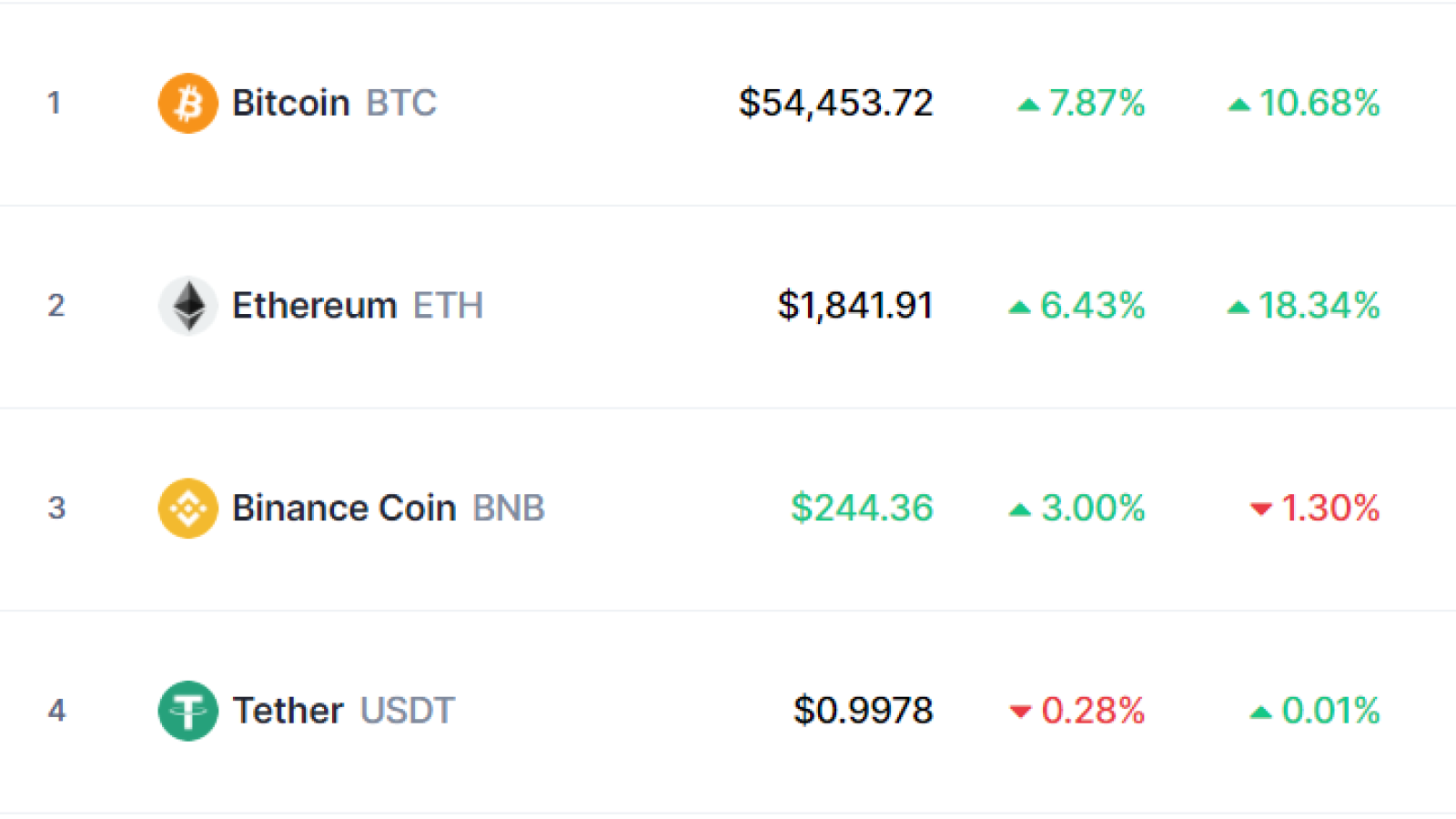
Task: Open the Bitcoin coin page link
Action: 291,103
